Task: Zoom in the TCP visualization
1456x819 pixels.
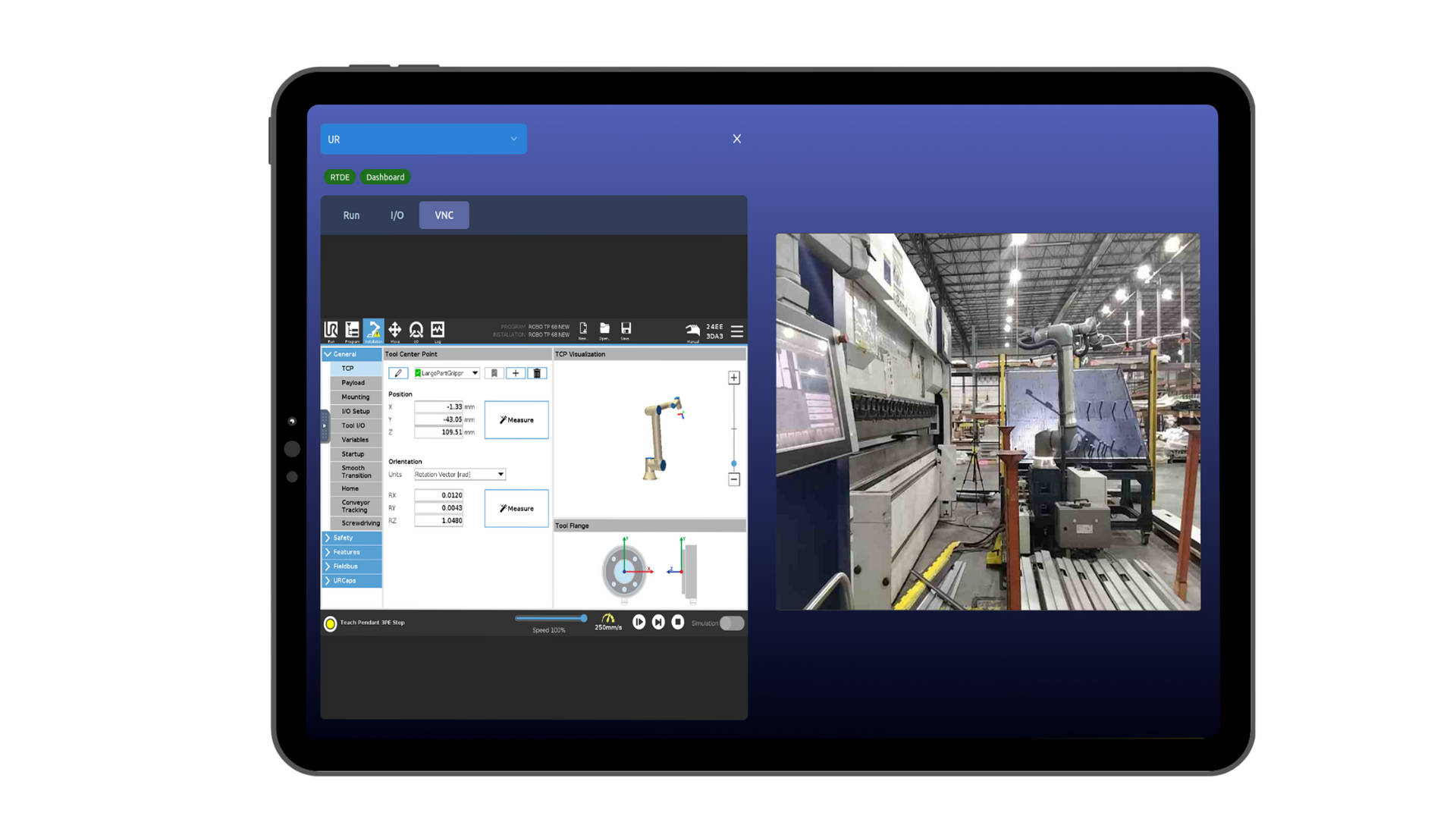Action: click(734, 378)
